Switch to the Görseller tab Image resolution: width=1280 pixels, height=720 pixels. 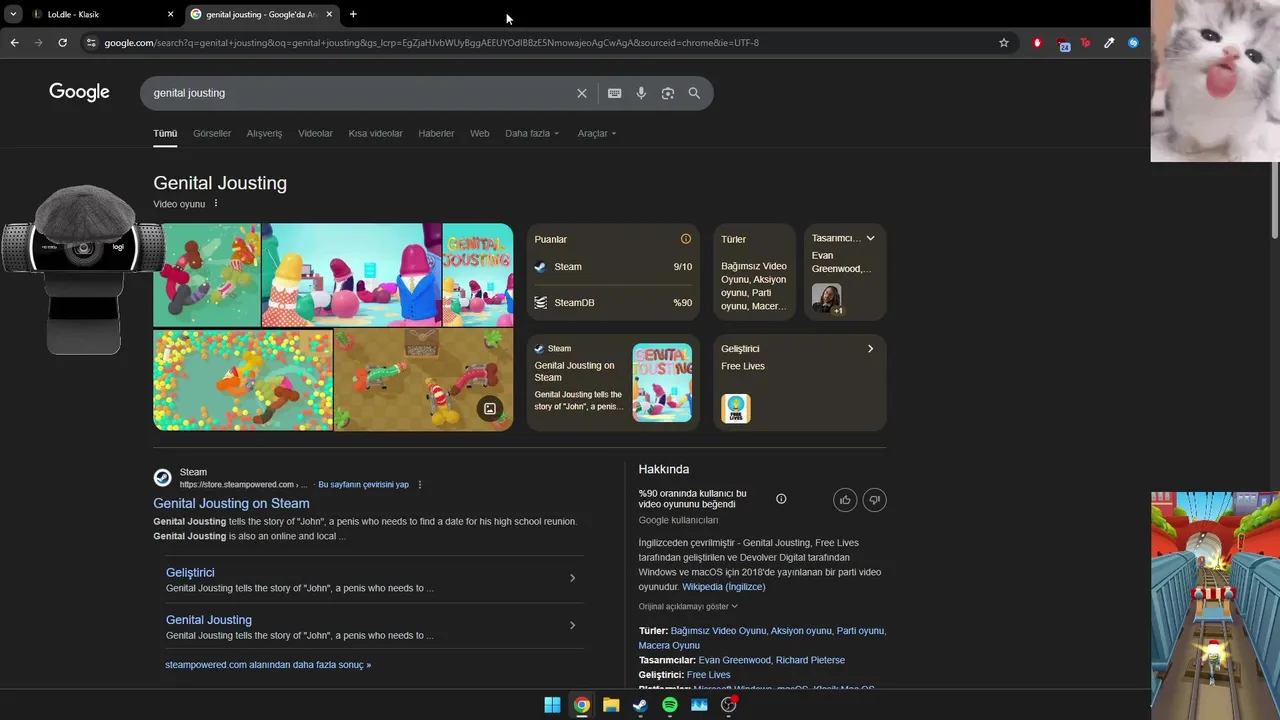[x=212, y=133]
